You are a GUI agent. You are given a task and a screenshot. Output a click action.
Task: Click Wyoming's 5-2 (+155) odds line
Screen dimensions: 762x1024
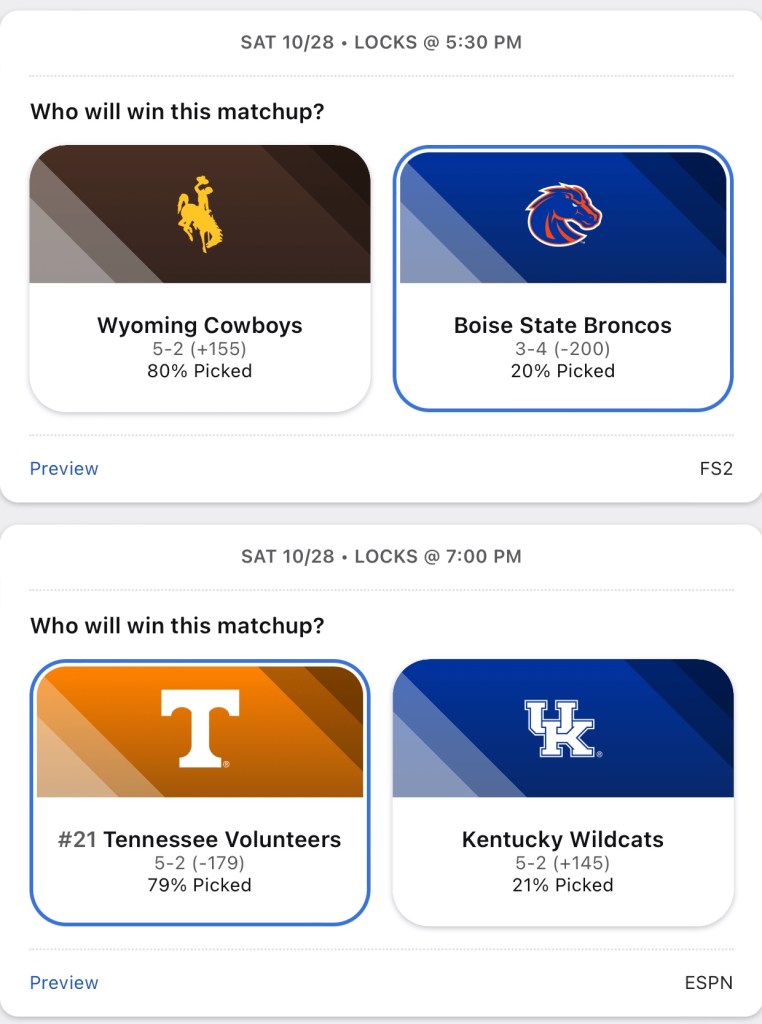tap(200, 349)
